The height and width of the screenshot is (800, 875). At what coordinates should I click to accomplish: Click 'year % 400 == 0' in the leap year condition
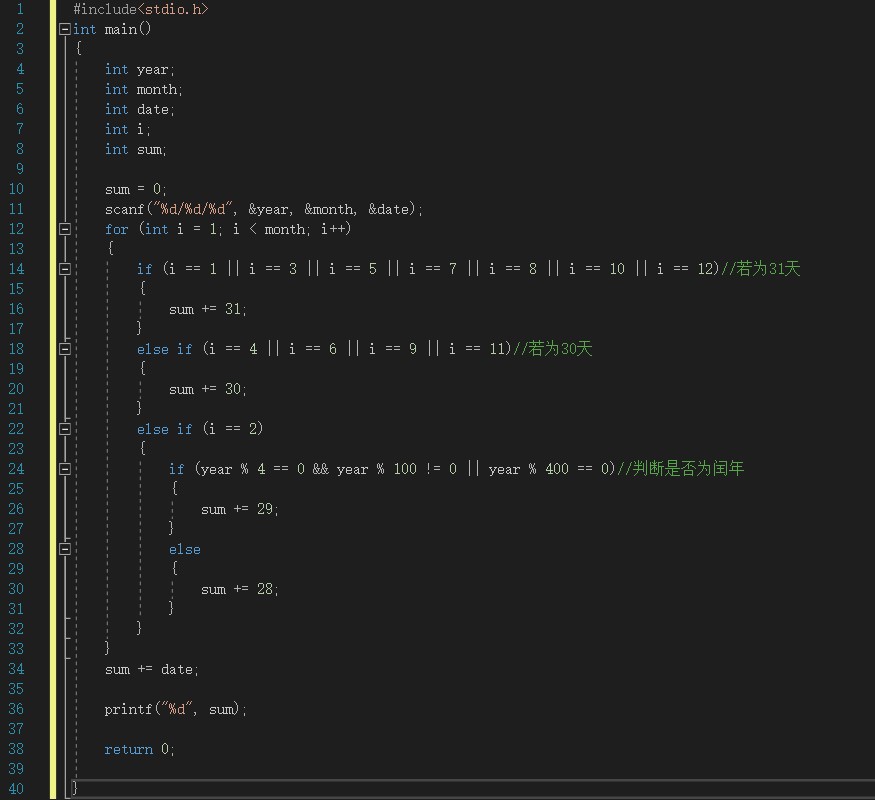point(548,469)
